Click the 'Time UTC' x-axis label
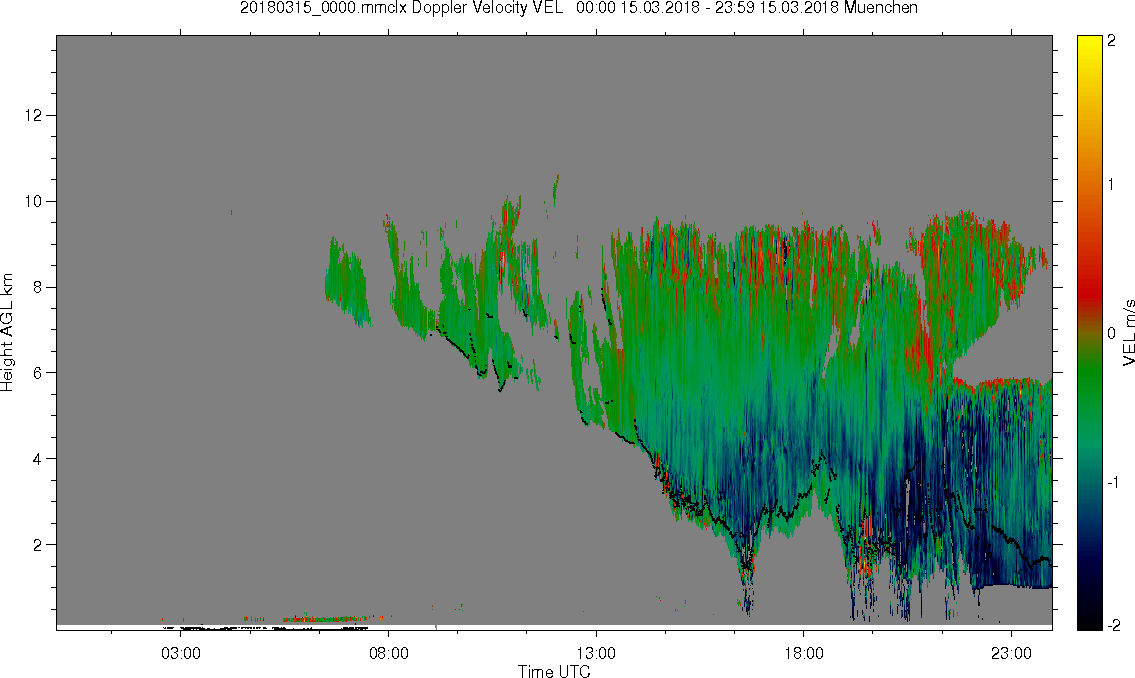The image size is (1135, 678). point(554,671)
